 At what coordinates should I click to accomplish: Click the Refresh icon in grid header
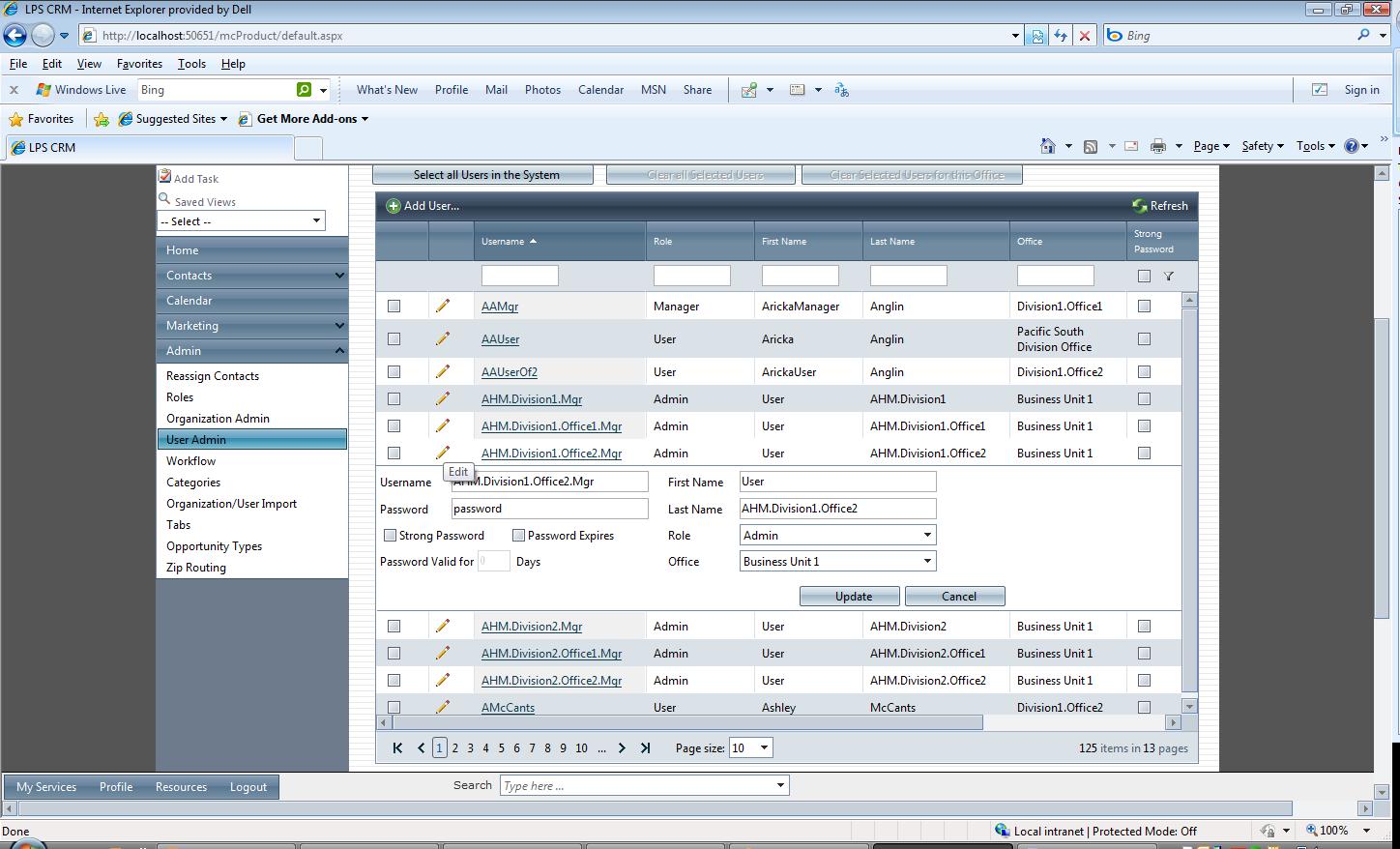[x=1140, y=206]
